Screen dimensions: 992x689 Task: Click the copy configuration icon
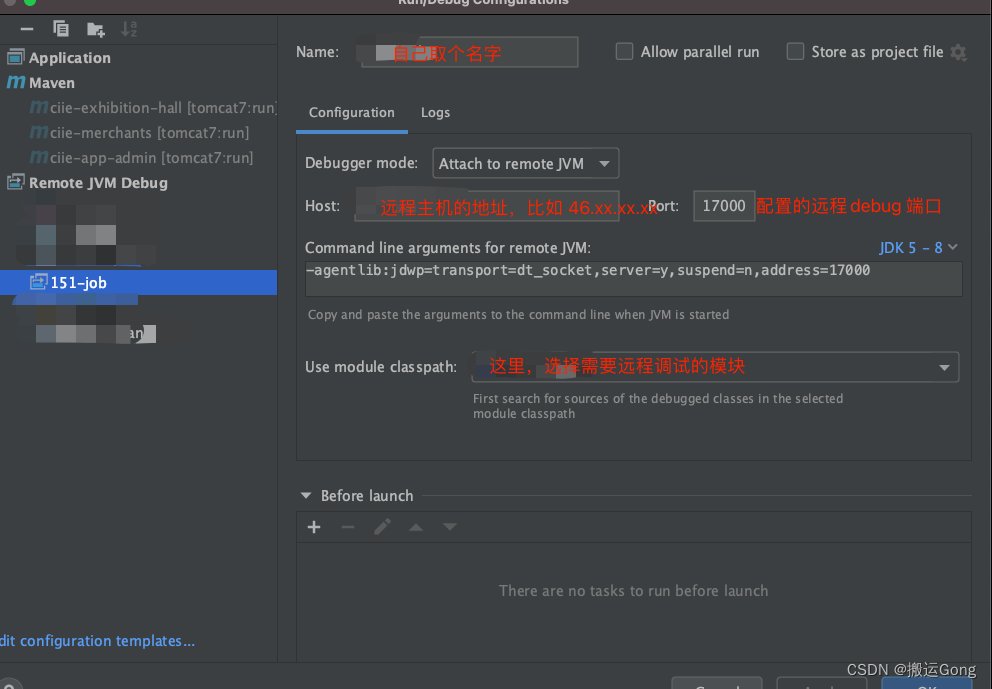(61, 28)
